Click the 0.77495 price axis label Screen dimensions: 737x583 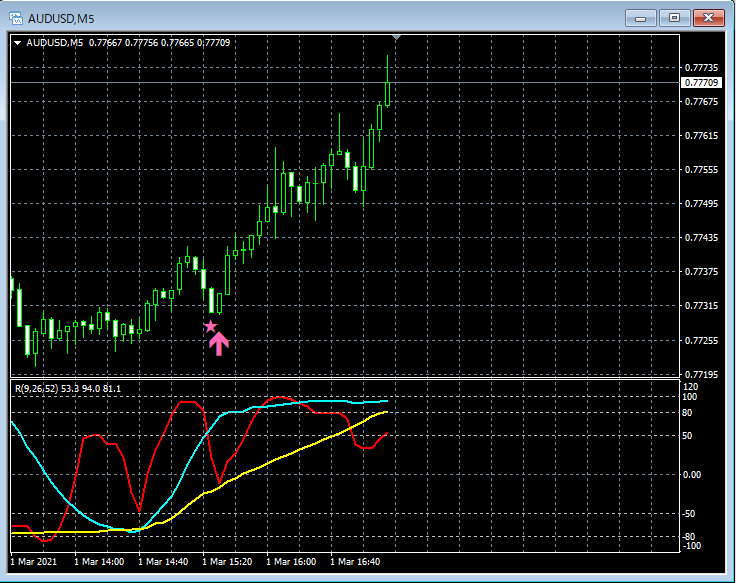701,204
